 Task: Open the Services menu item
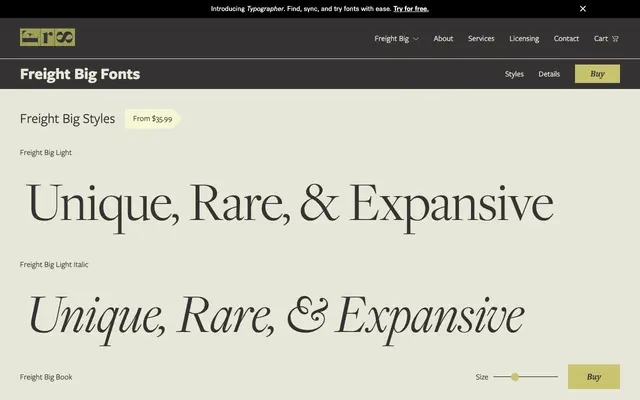(481, 38)
